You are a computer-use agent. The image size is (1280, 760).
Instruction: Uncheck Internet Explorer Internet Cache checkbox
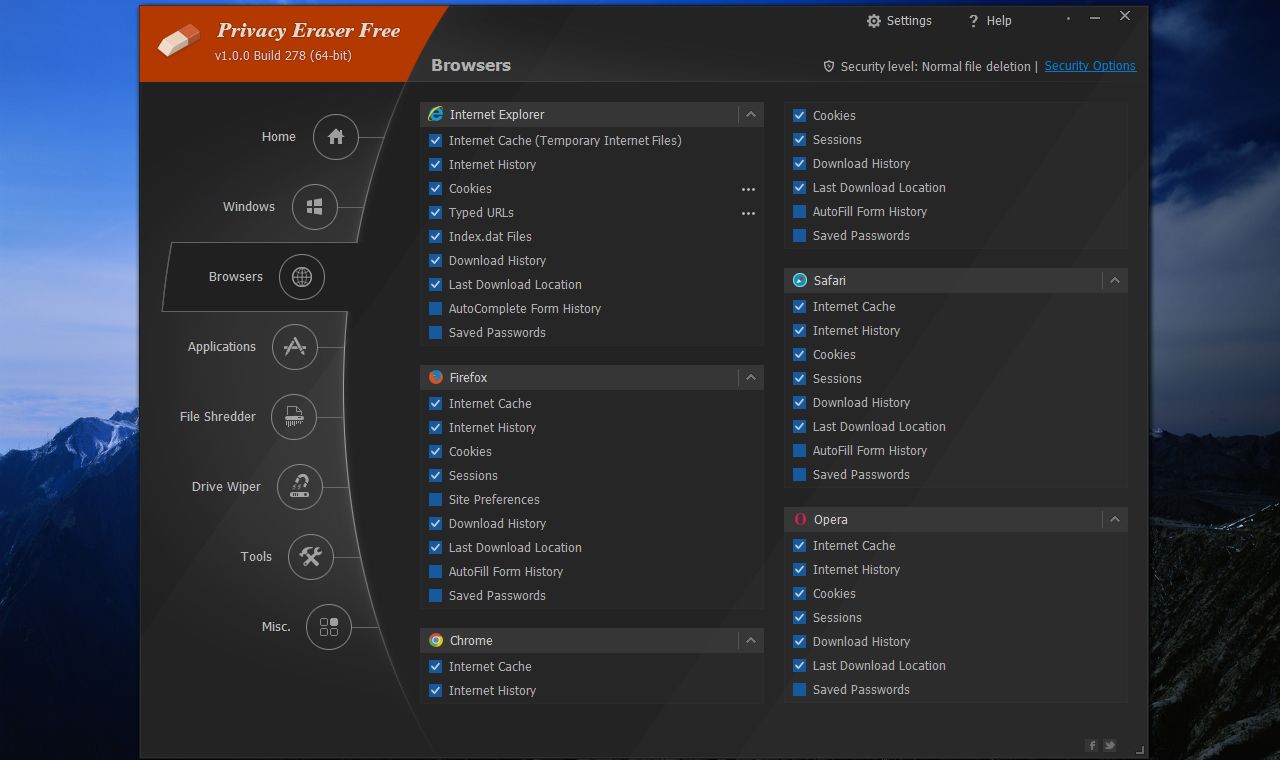(x=435, y=140)
